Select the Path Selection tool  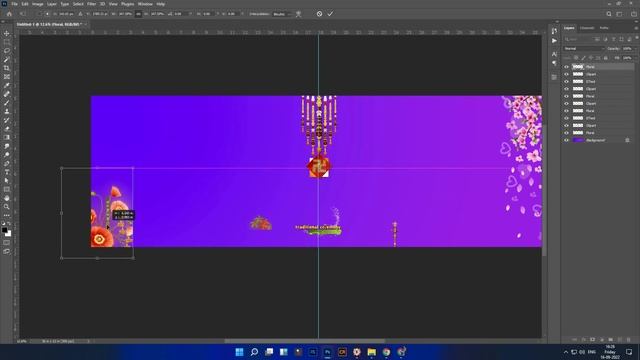coord(7,180)
